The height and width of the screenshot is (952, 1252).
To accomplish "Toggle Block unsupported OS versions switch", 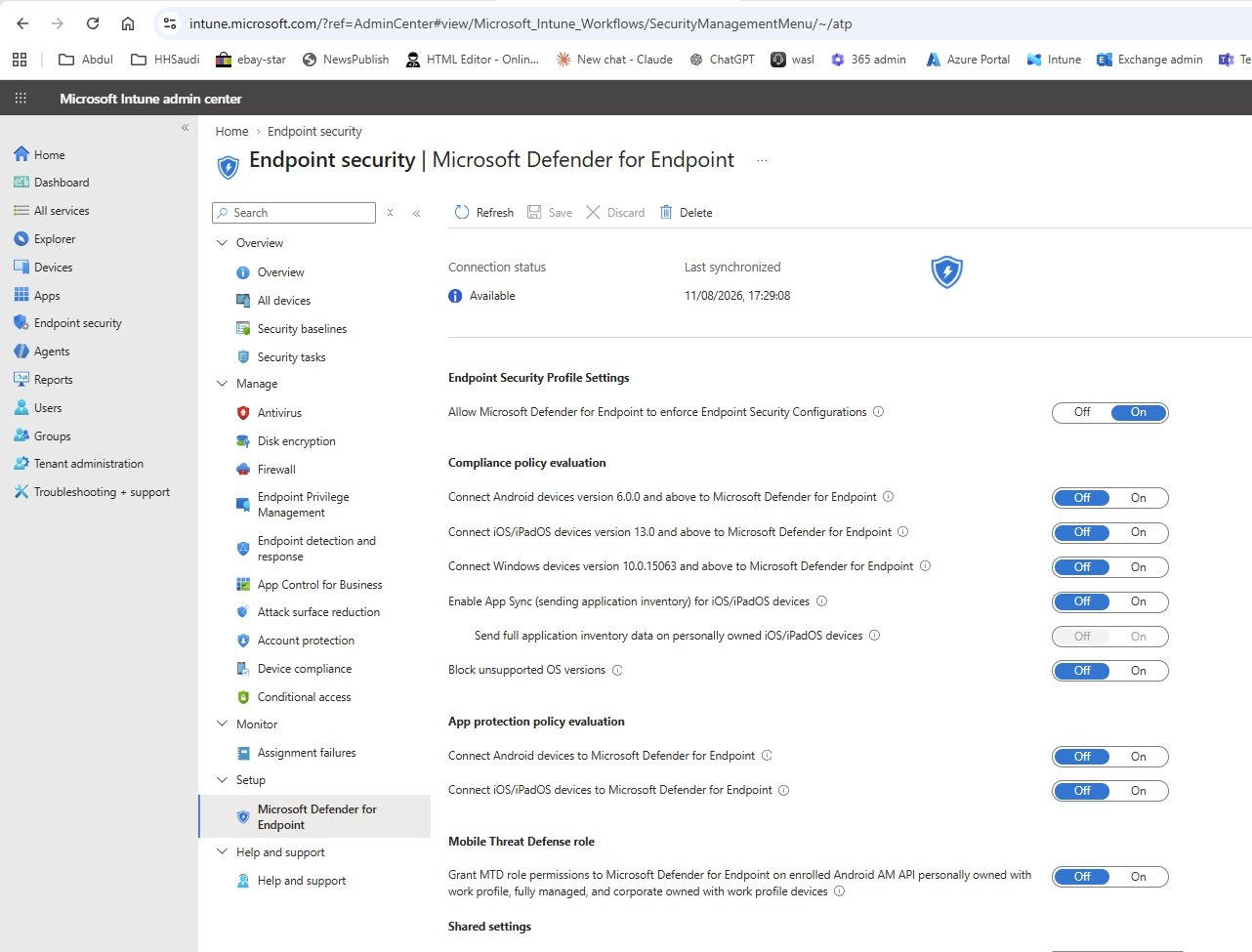I will click(x=1109, y=671).
